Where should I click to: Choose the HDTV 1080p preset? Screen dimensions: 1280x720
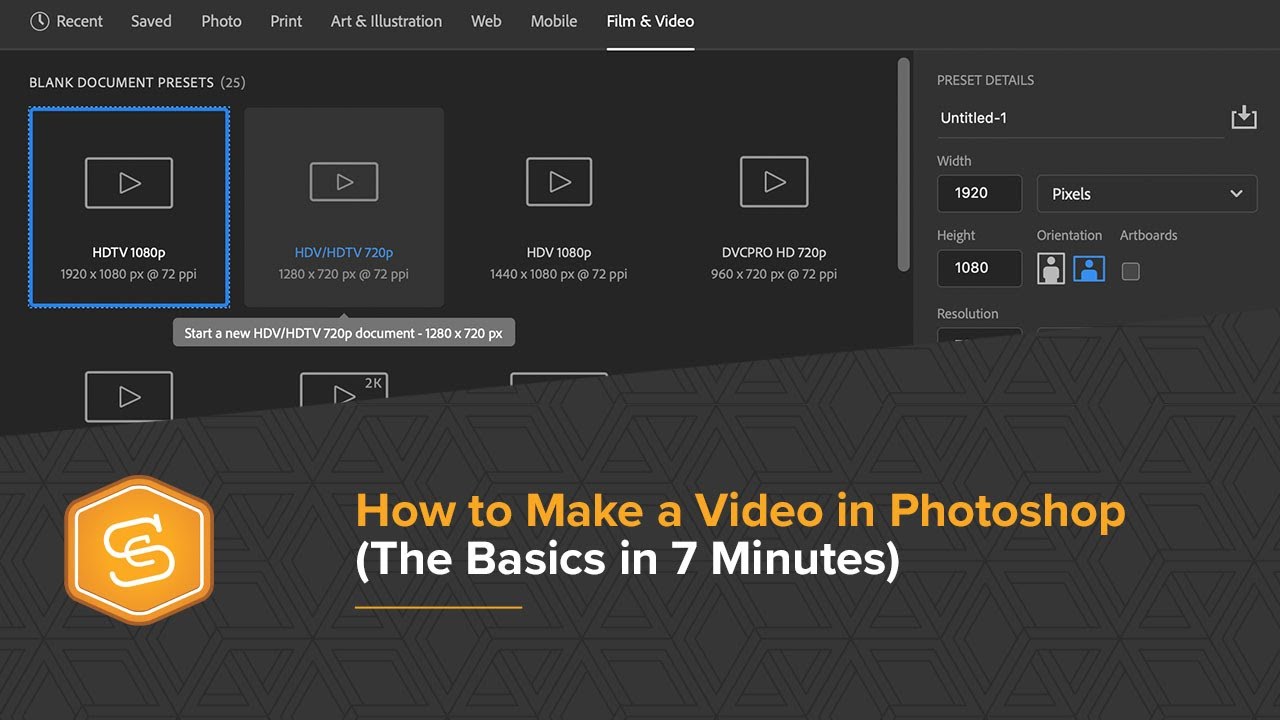coord(129,207)
